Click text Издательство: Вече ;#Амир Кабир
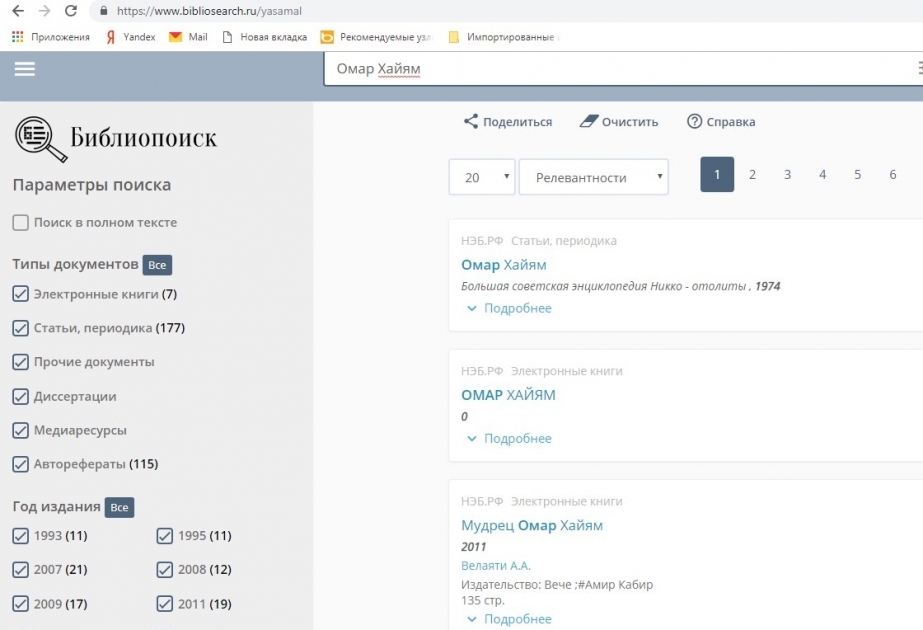 pos(557,585)
